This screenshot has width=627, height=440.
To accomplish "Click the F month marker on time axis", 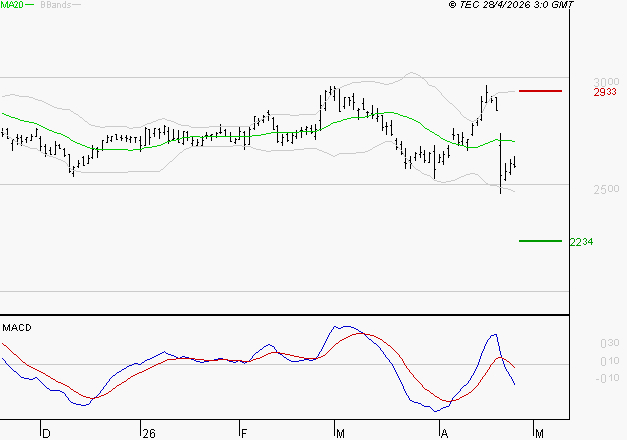I will pyautogui.click(x=244, y=434).
